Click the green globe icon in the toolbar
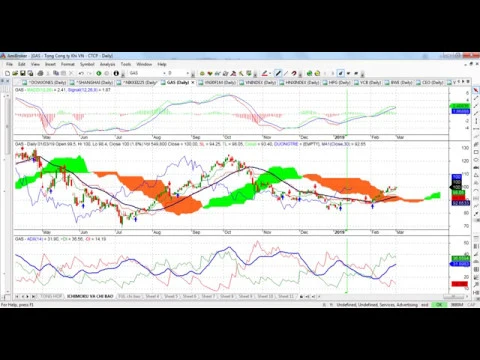Viewport: 480px width, 360px height. pyautogui.click(x=309, y=73)
